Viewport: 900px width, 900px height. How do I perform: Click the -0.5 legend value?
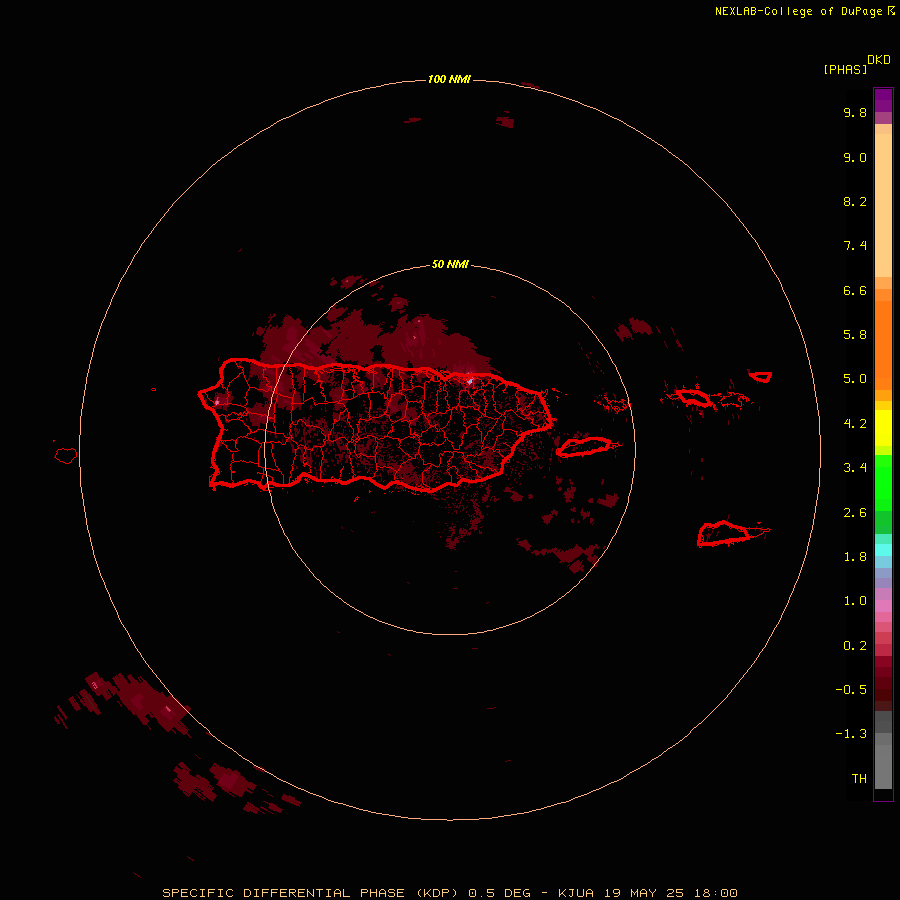point(851,690)
